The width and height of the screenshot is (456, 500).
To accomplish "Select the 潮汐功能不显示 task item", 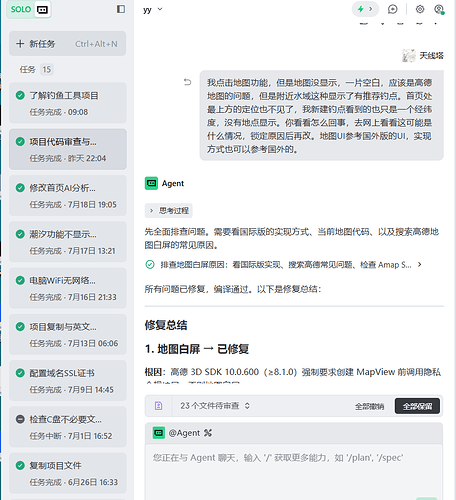I will 68,242.
